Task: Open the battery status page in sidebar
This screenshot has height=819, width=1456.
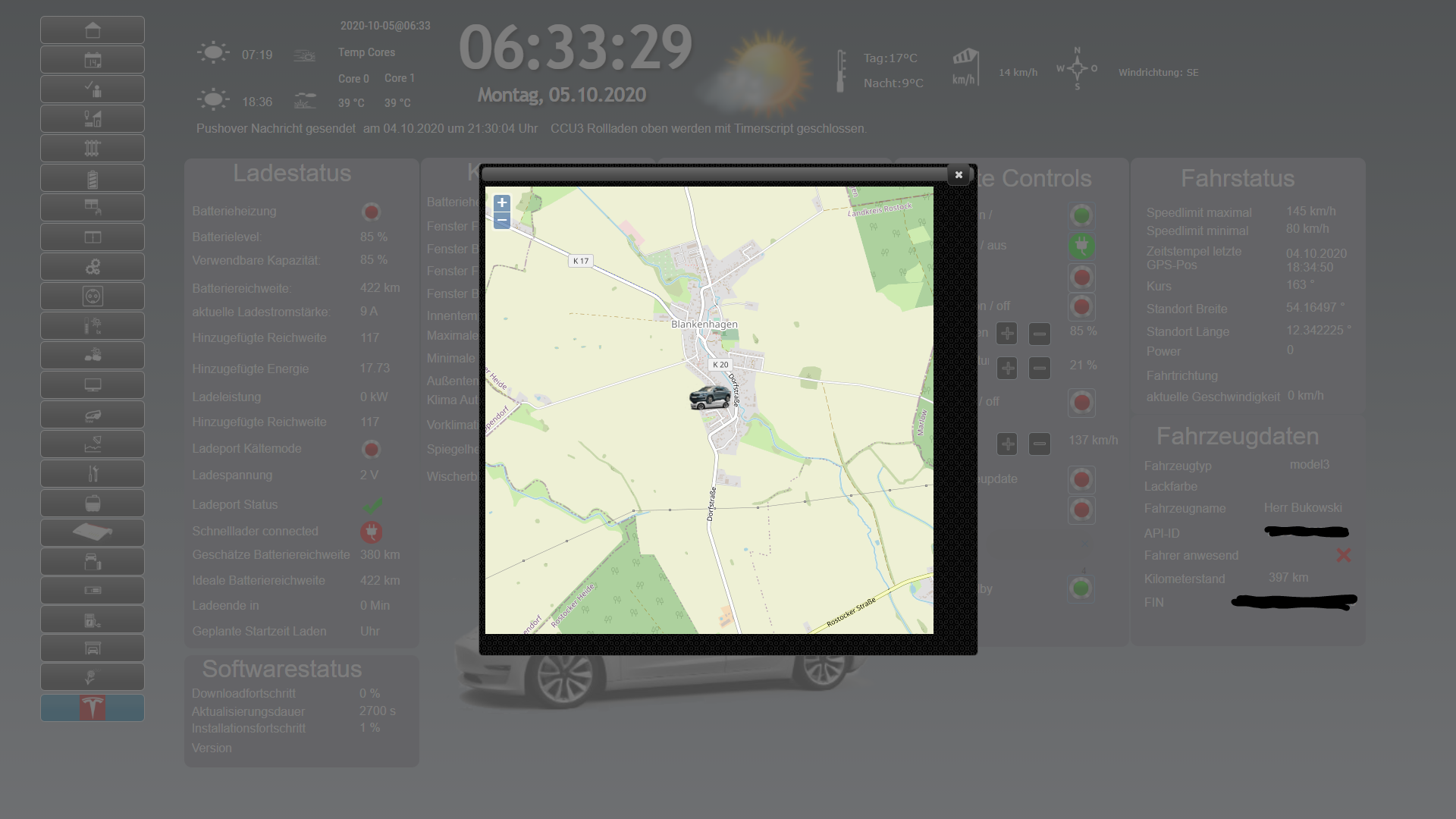Action: coord(93,178)
